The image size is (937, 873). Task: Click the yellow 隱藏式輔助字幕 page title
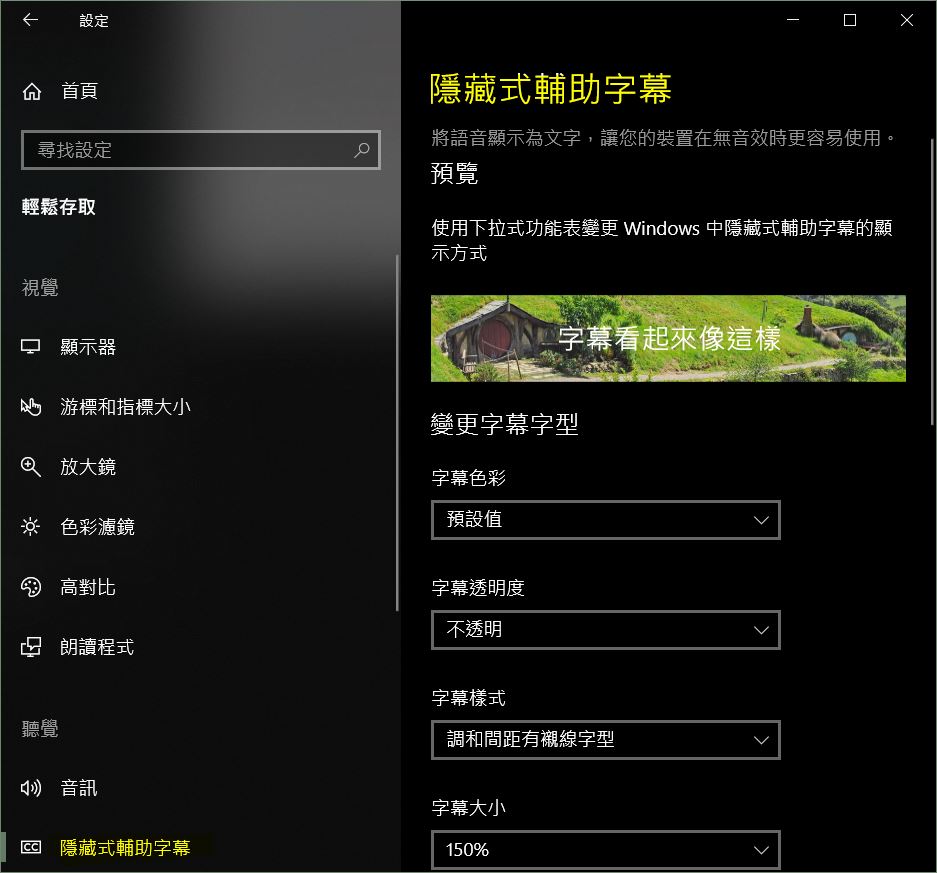(551, 89)
